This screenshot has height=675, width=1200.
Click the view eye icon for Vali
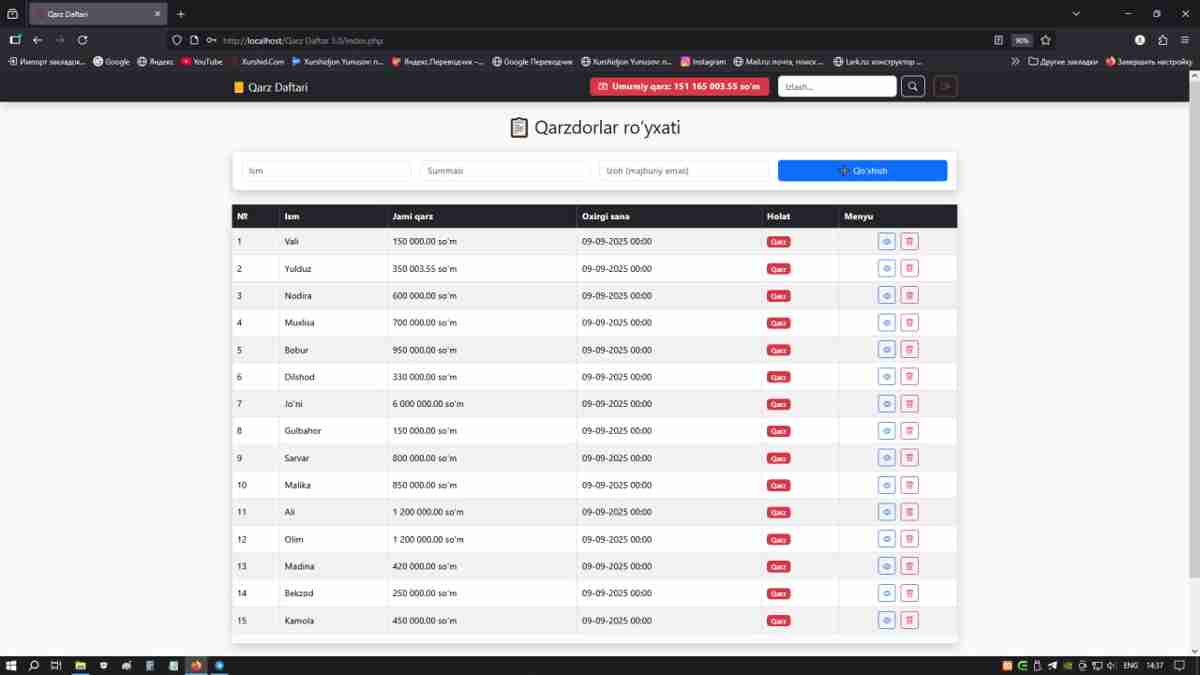pos(886,241)
